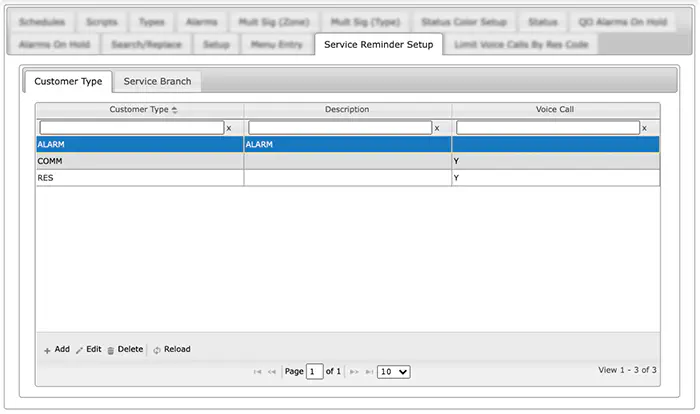Select the ALARM description cell
The width and height of the screenshot is (700, 414).
pyautogui.click(x=348, y=144)
